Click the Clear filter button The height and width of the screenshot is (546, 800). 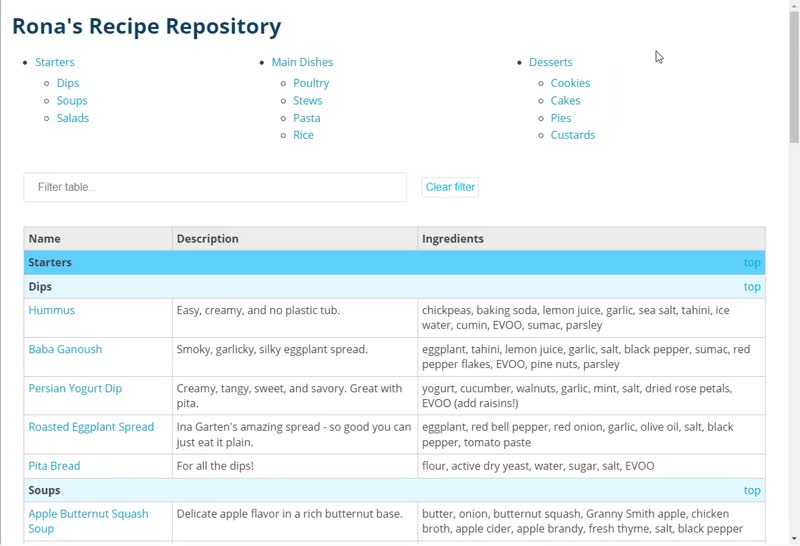[x=450, y=187]
